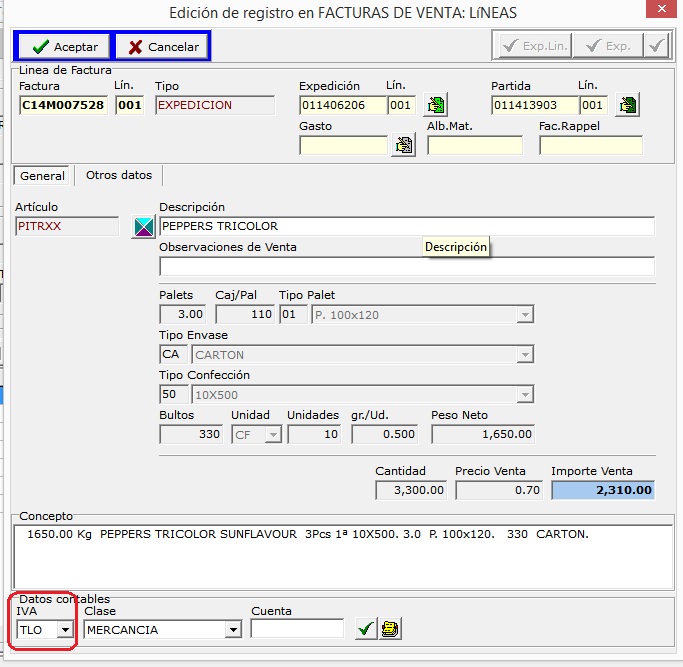Click the Artículo selector icon beside PITRXX
Viewport: 683px width, 667px height.
143,227
